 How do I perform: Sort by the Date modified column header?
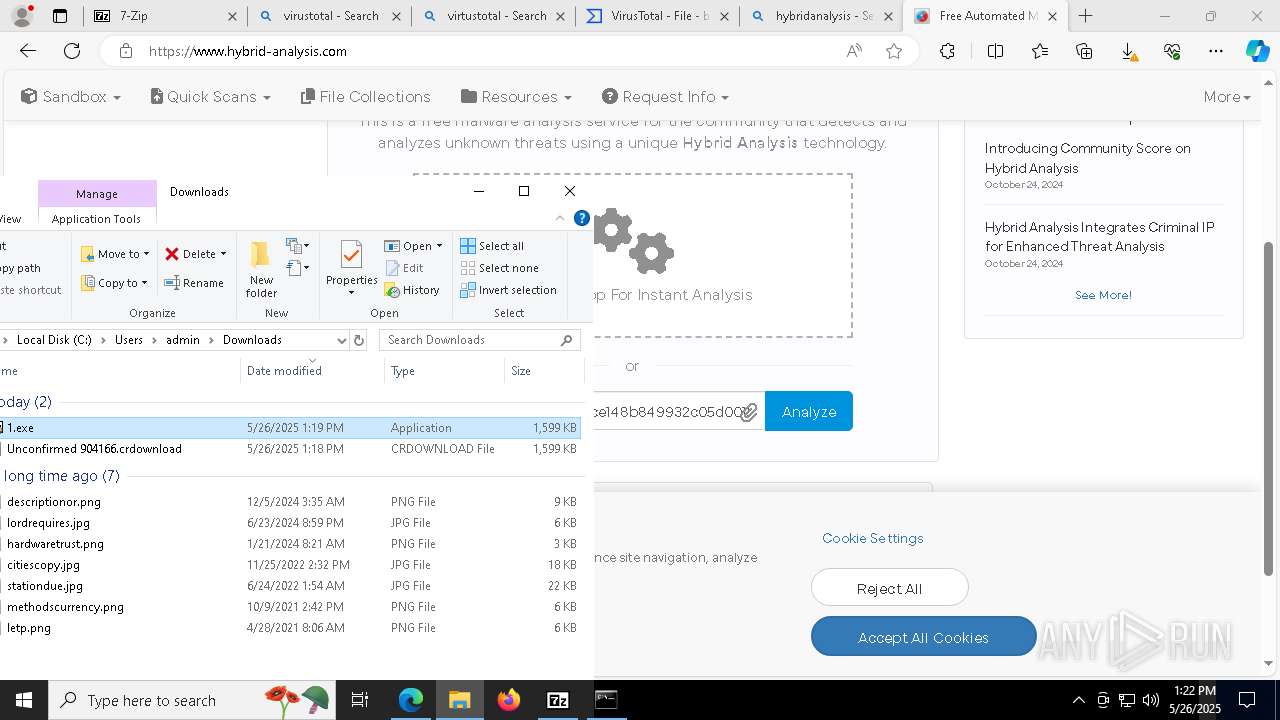pyautogui.click(x=312, y=370)
